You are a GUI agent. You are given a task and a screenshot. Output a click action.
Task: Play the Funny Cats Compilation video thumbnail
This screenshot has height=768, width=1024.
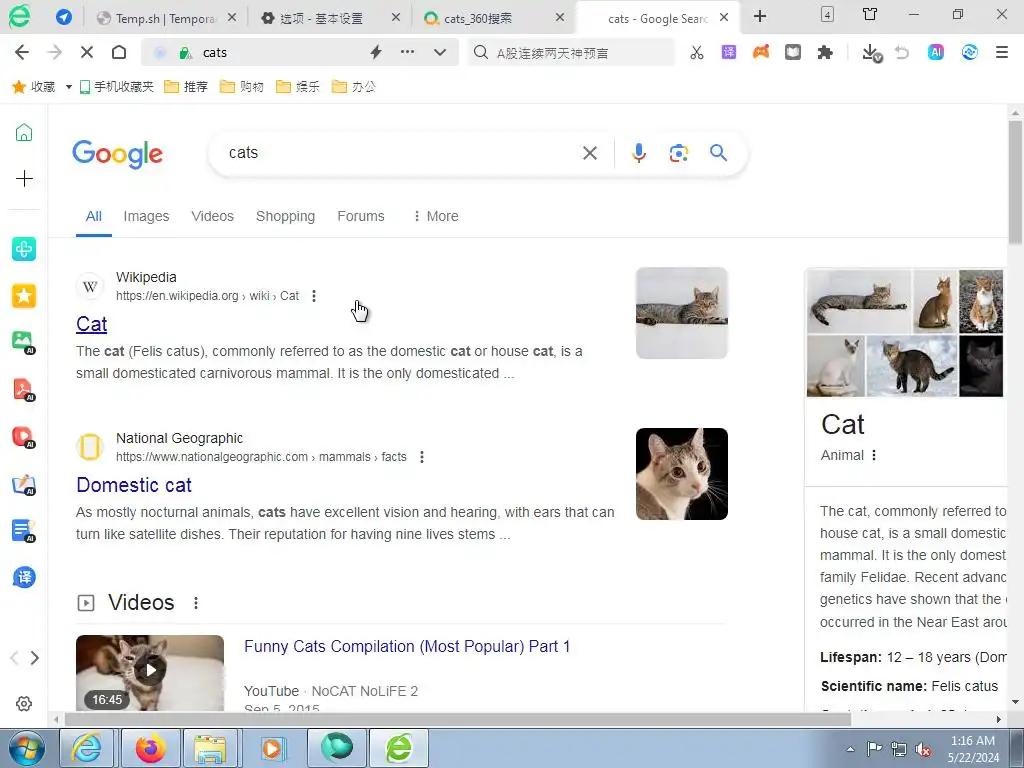click(150, 672)
